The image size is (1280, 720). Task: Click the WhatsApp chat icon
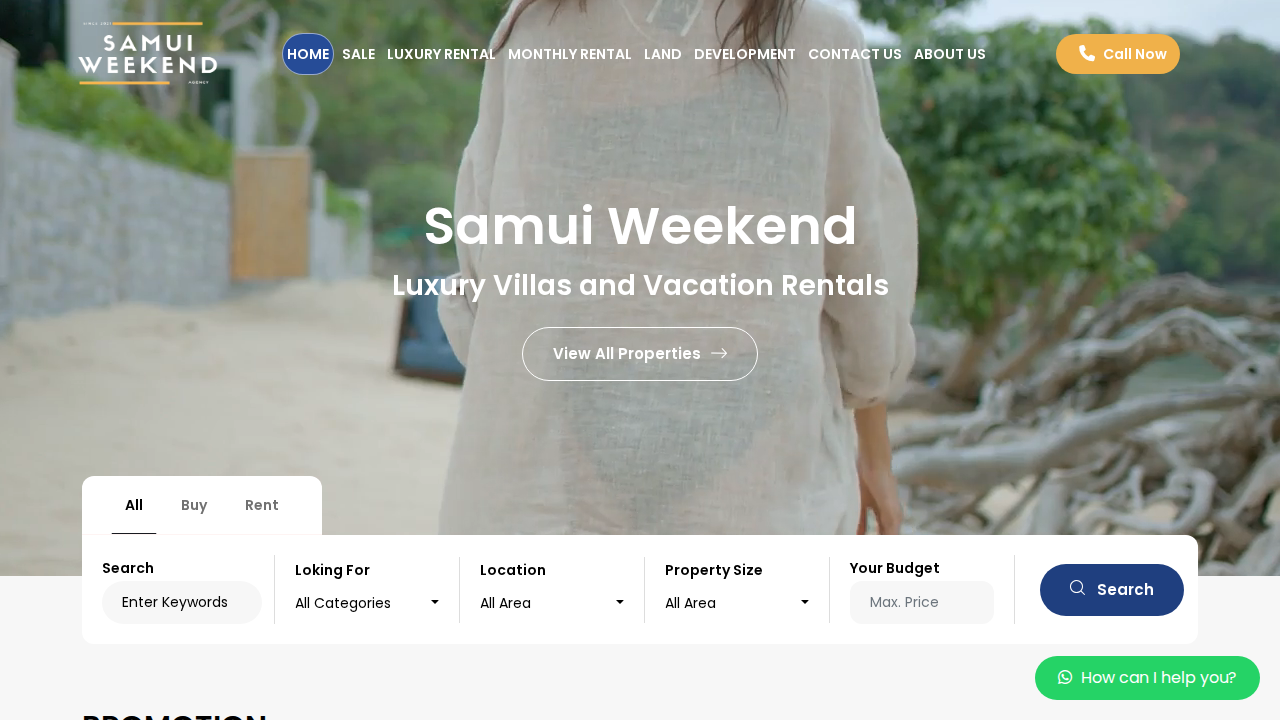pyautogui.click(x=1065, y=677)
